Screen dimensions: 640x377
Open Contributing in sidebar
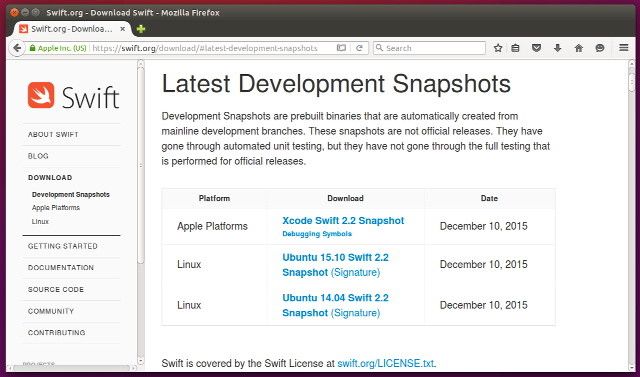pos(57,333)
